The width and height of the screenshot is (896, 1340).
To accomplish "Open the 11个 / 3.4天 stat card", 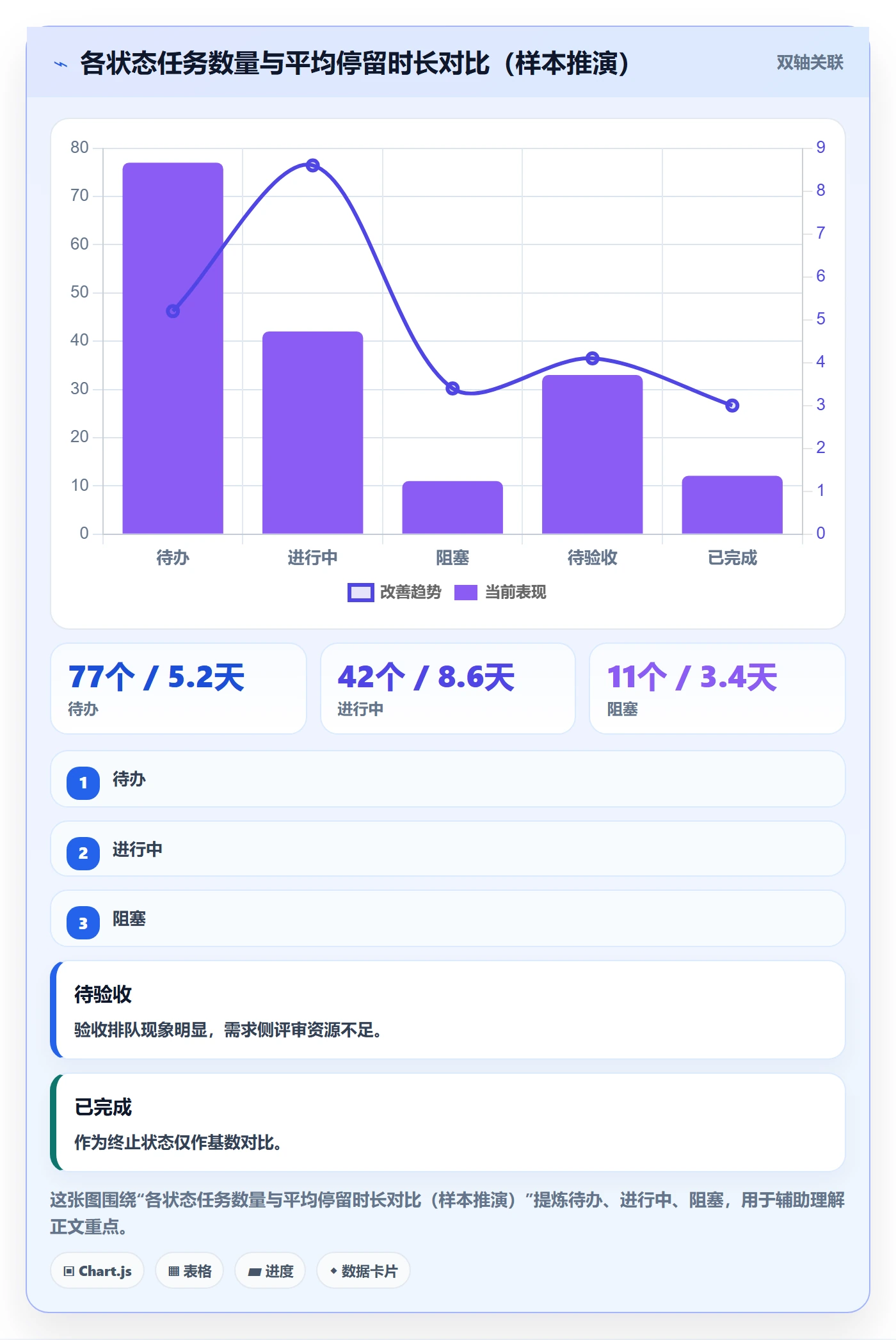I will point(717,689).
